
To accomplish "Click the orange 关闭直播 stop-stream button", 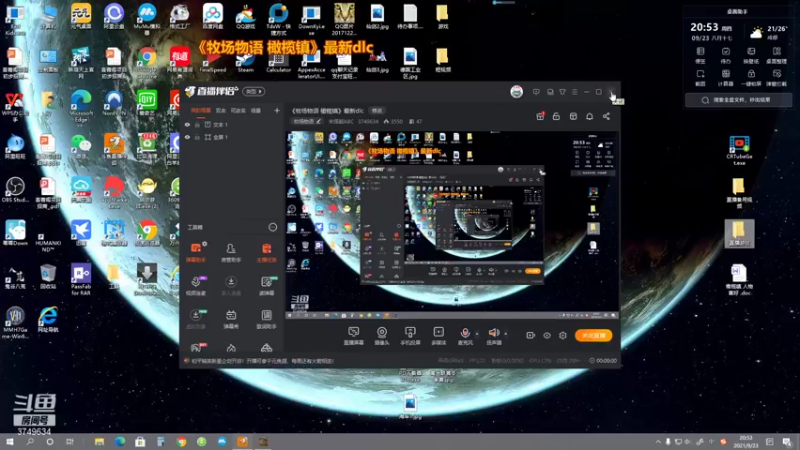I will click(593, 335).
